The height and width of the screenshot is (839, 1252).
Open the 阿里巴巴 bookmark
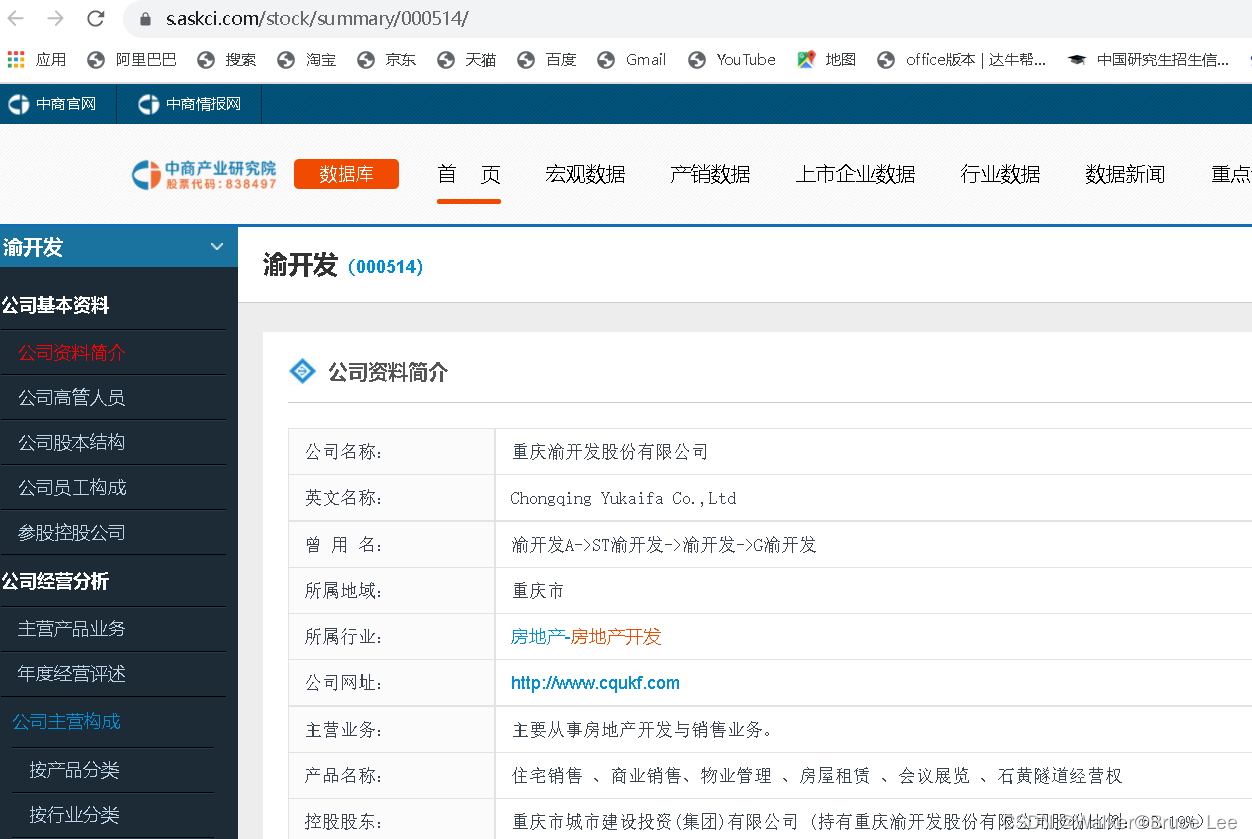132,60
